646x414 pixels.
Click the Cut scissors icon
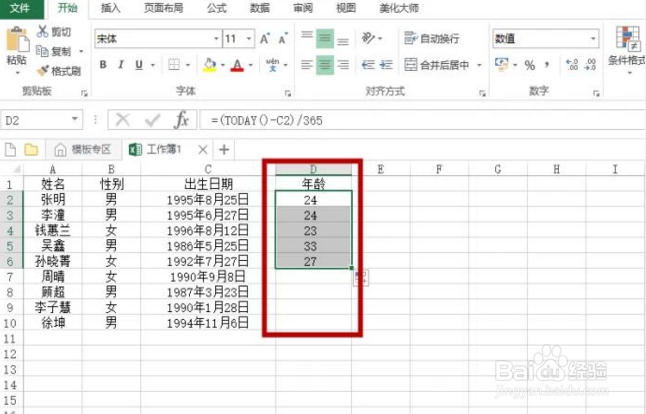(42, 31)
